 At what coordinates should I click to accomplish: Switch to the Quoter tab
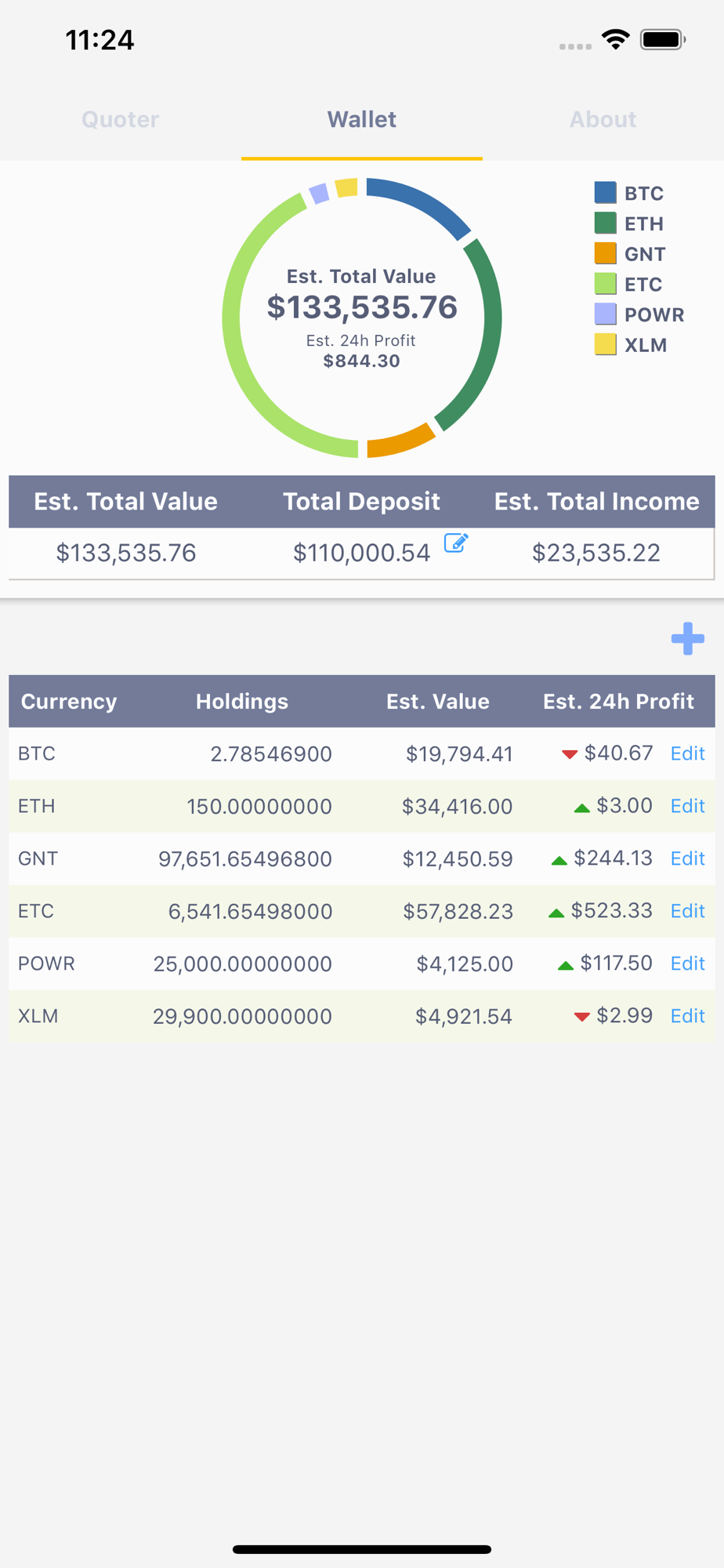coord(121,119)
